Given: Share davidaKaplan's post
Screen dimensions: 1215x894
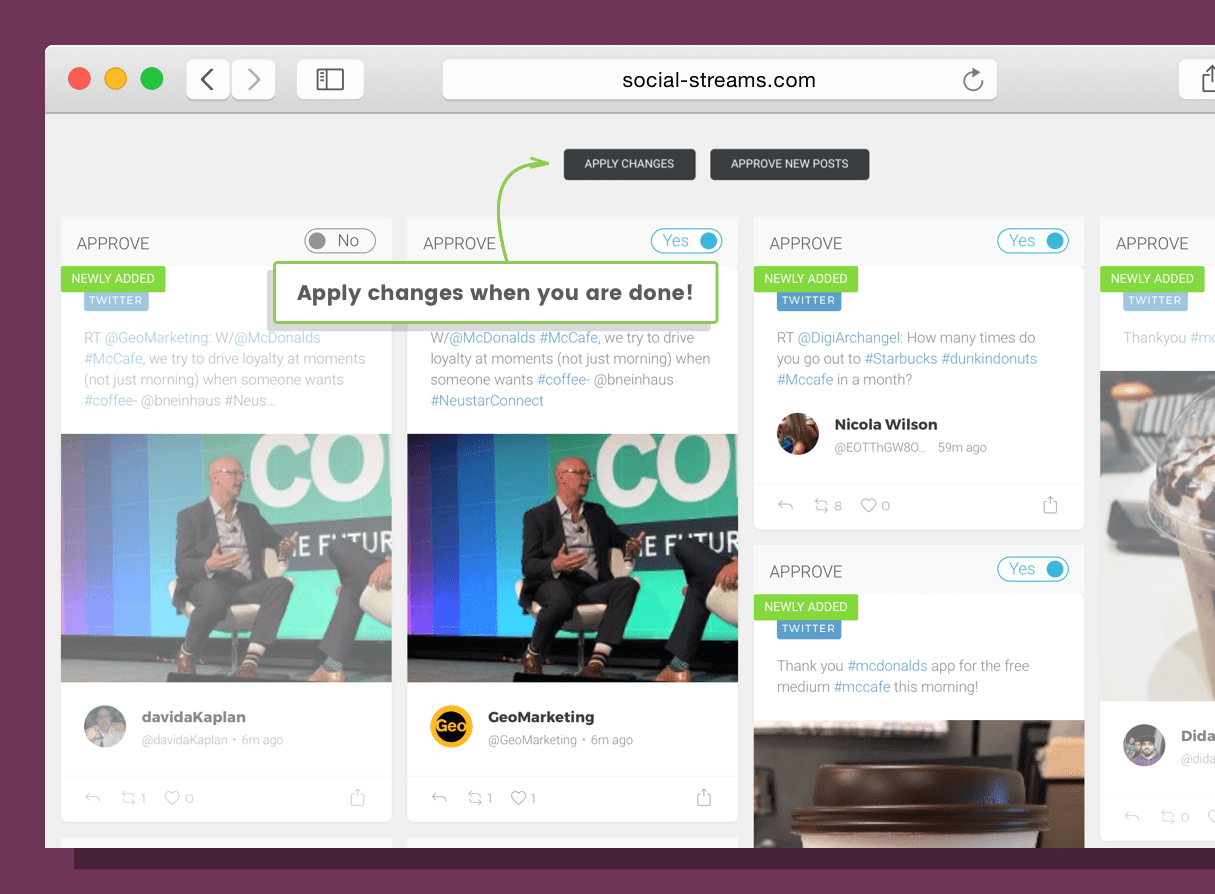Looking at the screenshot, I should (358, 797).
